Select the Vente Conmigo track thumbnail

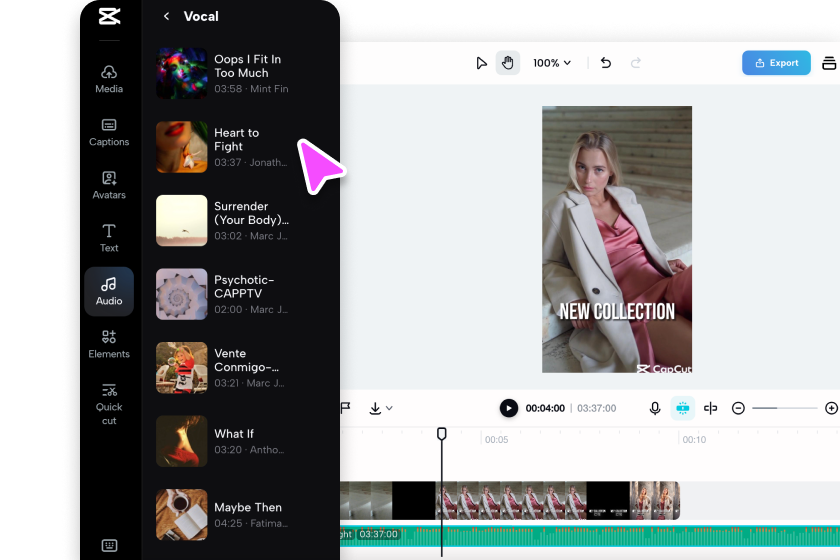pos(182,368)
